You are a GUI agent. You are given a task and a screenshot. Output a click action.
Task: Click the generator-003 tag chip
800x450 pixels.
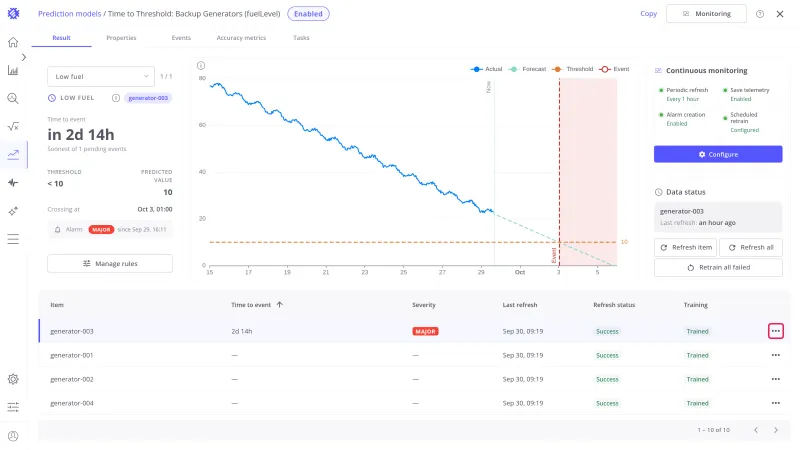pos(148,98)
